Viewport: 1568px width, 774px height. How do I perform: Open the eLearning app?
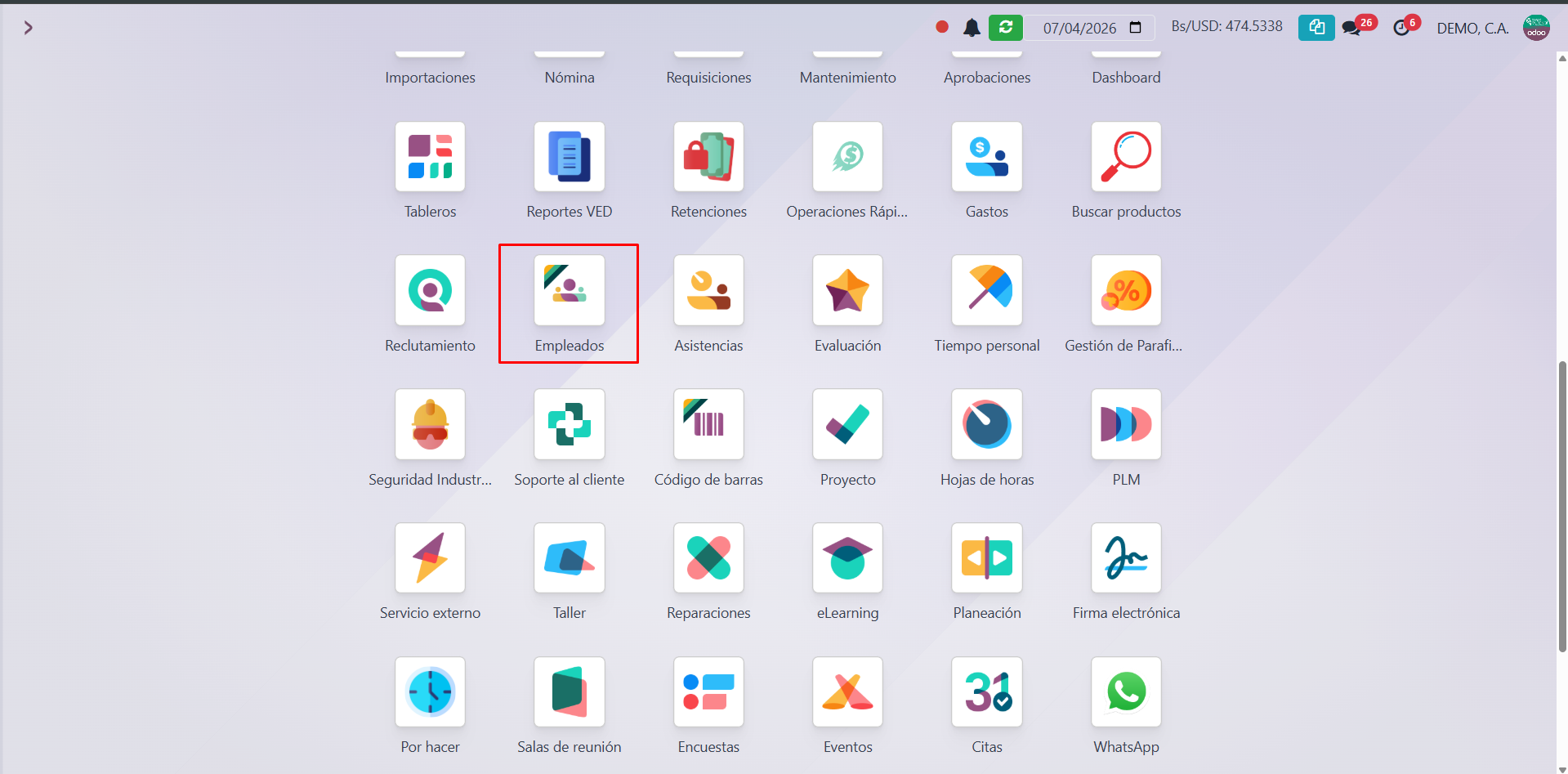pos(847,558)
